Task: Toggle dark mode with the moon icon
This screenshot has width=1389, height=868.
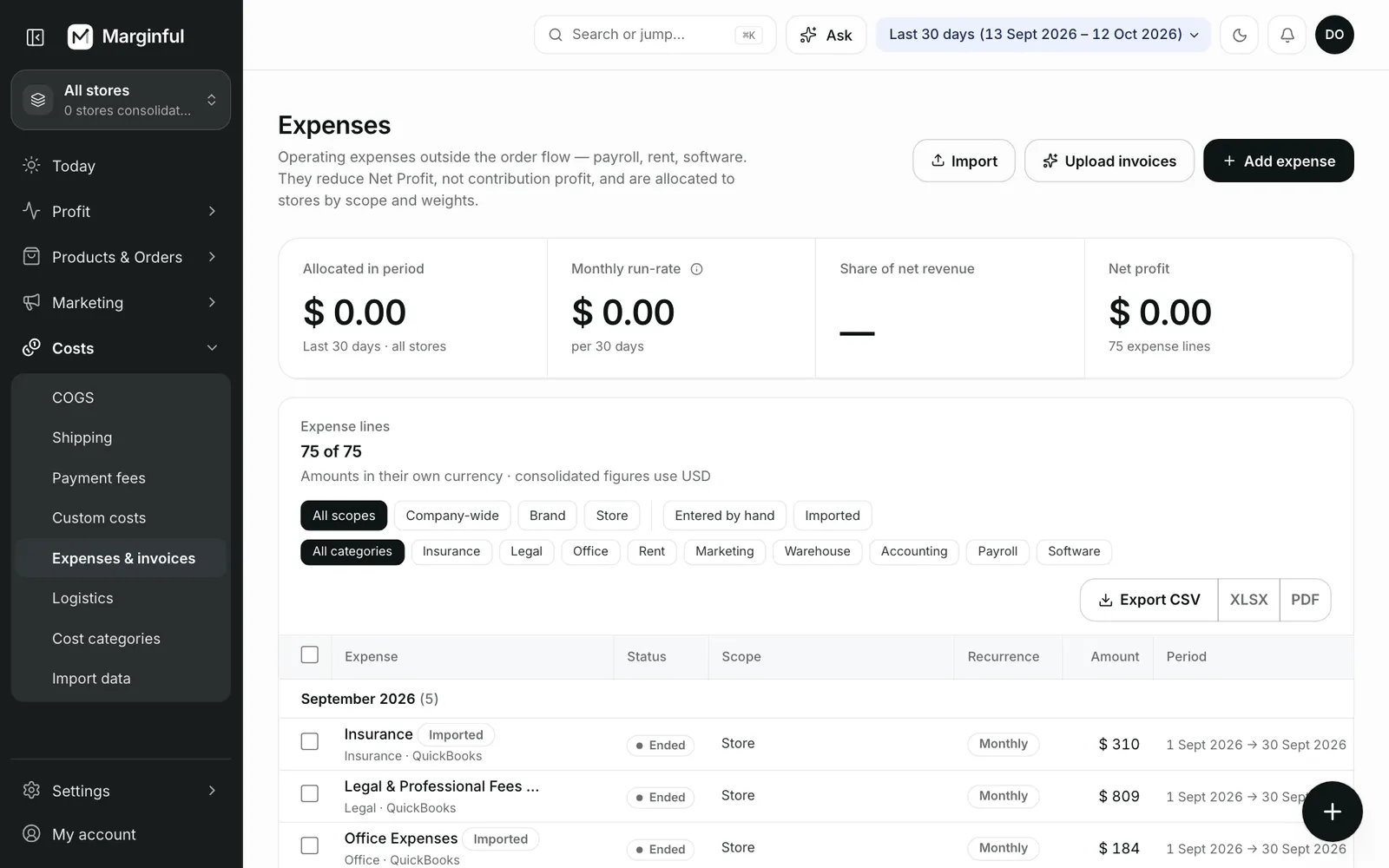Action: pyautogui.click(x=1239, y=35)
